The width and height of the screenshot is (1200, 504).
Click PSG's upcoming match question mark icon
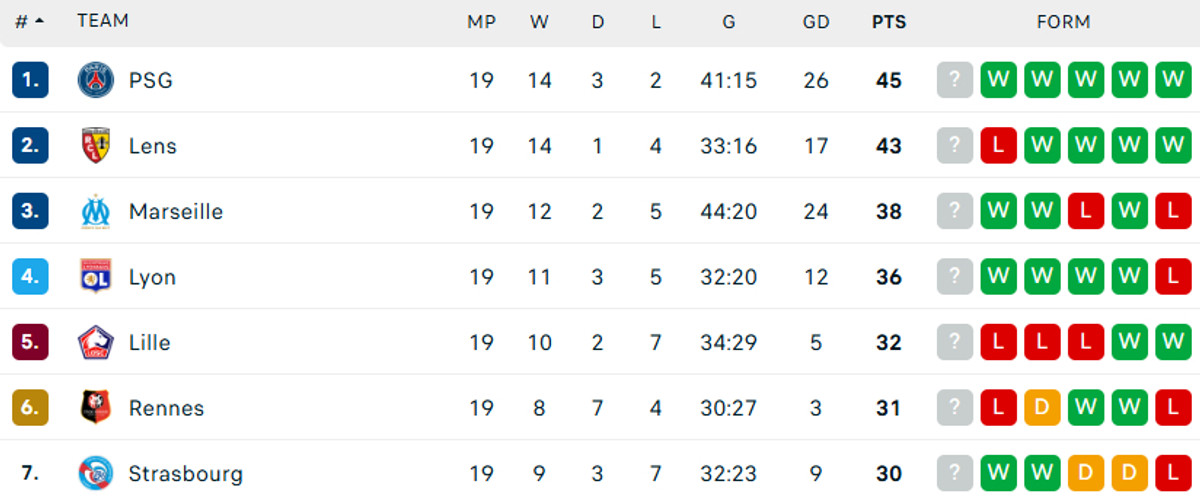coord(955,80)
